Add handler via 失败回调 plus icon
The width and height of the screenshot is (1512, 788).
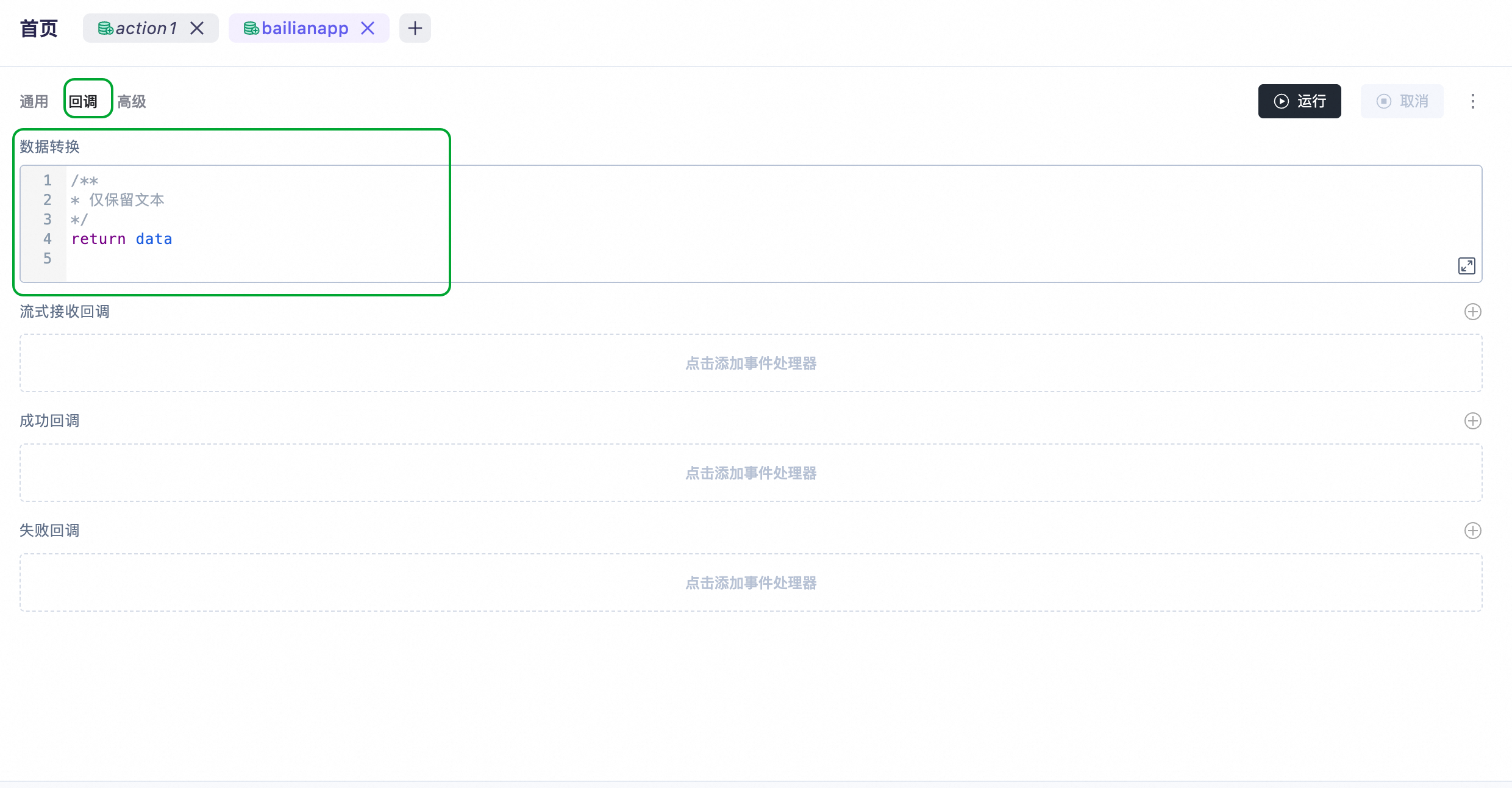point(1472,531)
